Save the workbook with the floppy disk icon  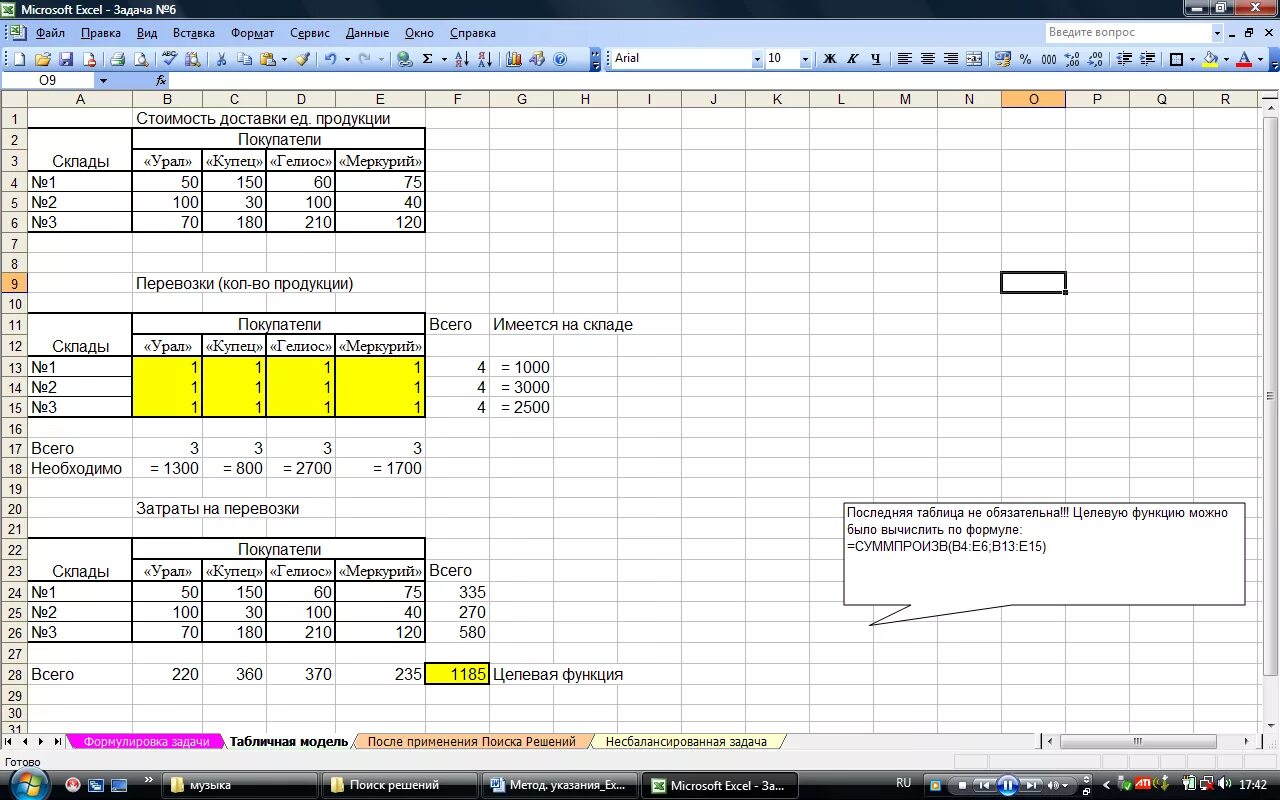[x=66, y=59]
